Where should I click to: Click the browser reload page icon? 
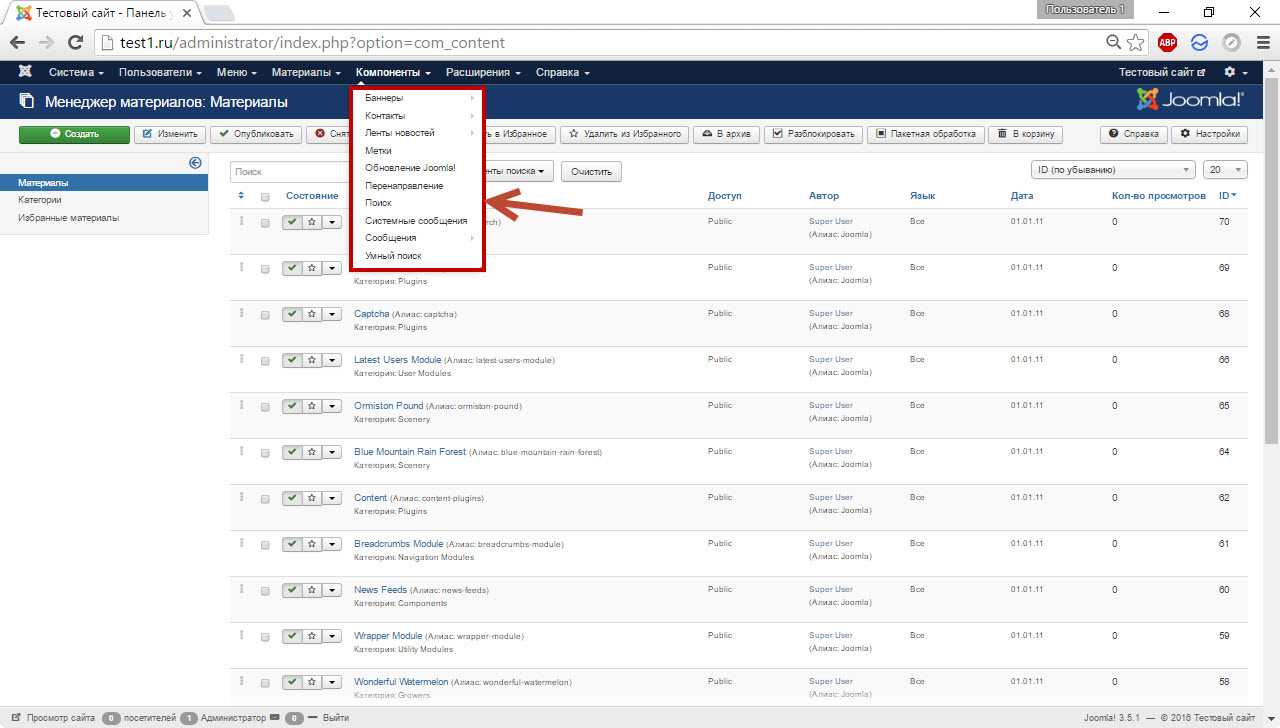74,43
